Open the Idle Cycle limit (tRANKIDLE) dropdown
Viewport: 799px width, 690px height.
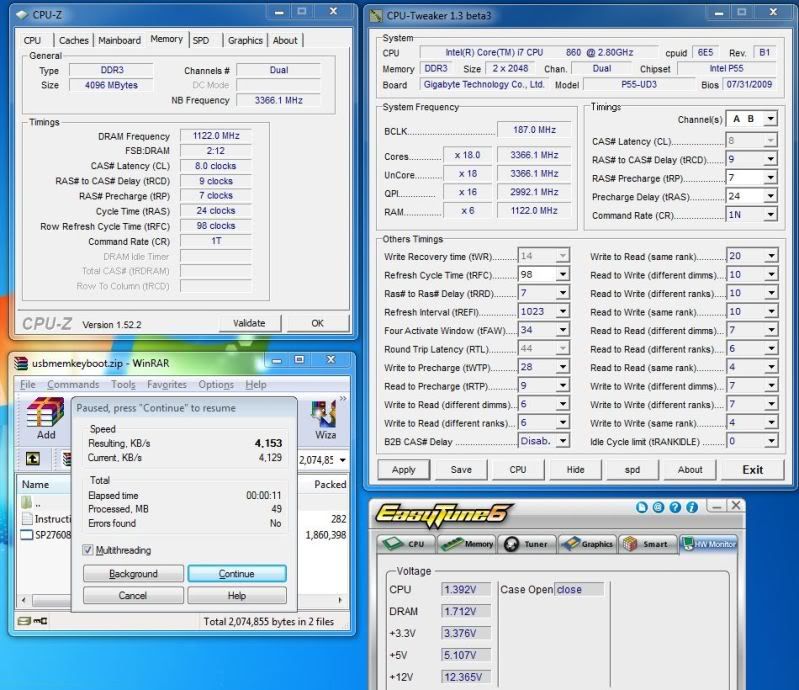point(771,441)
